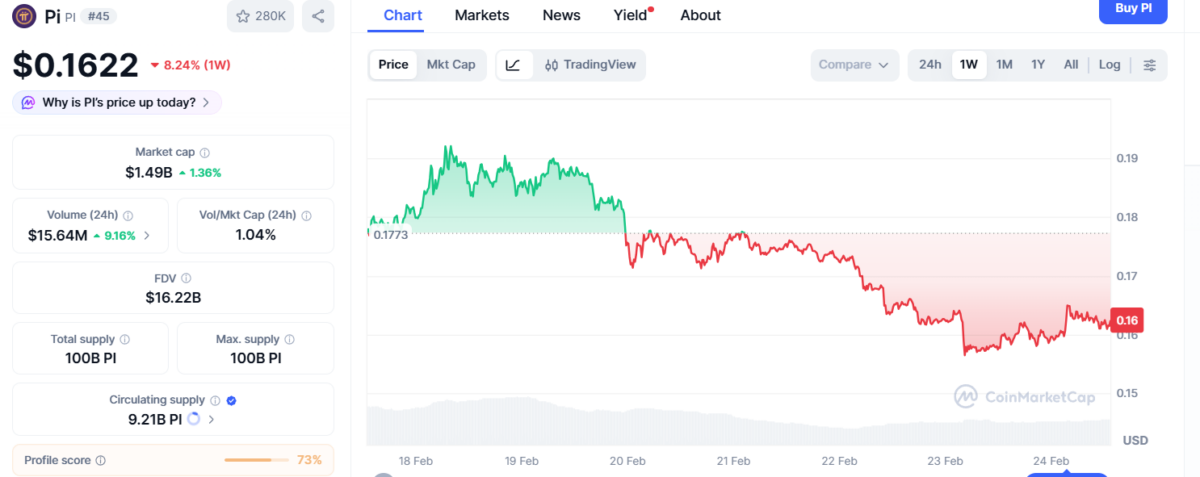Add Pi to watchlist via star button
The image size is (1200, 477).
(260, 16)
